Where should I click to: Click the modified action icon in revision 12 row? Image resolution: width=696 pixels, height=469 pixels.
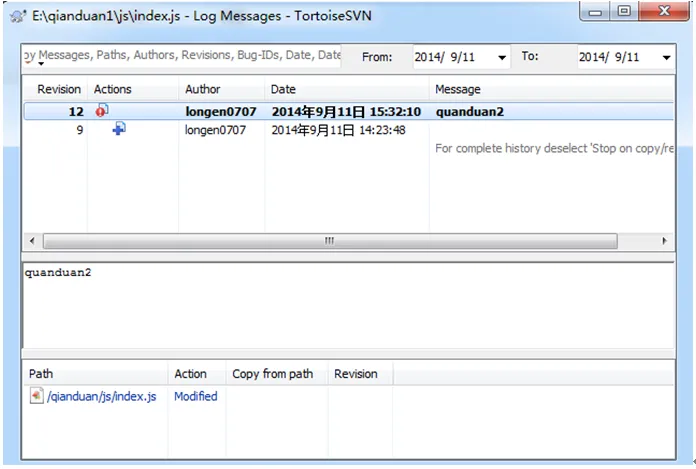tap(102, 110)
